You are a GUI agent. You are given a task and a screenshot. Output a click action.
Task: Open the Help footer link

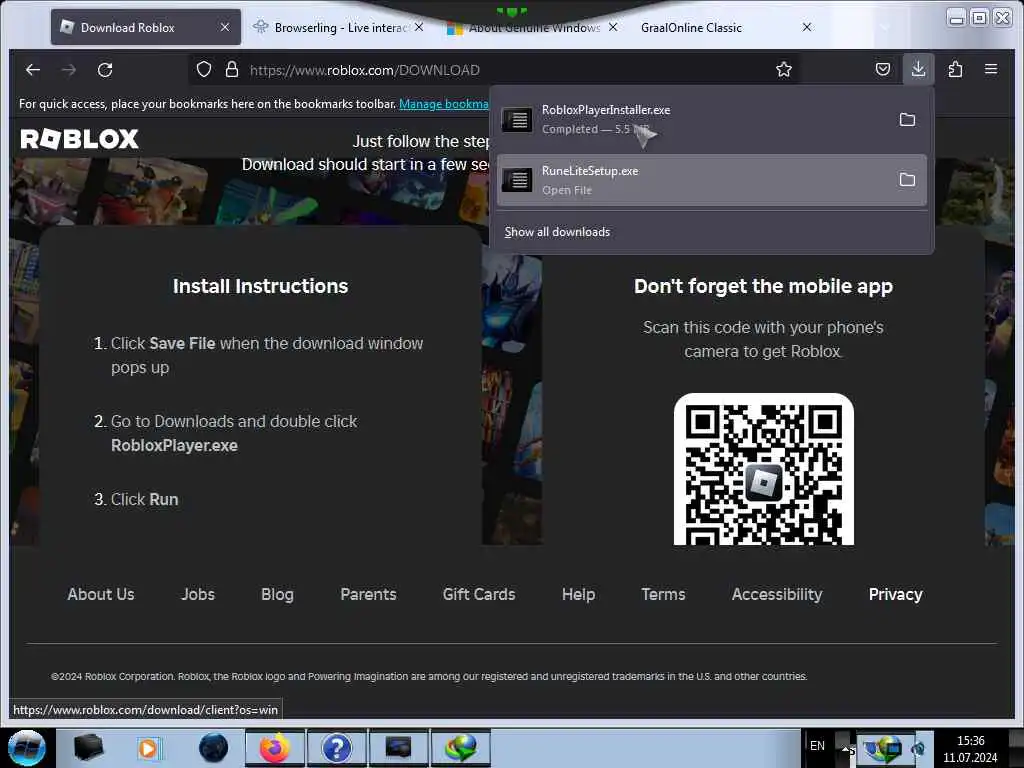(x=578, y=594)
